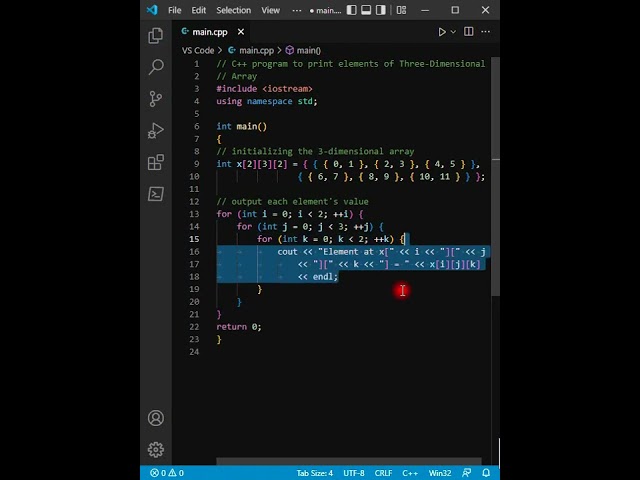Toggle the secondary side bar layout icon
The width and height of the screenshot is (640, 480).
pyautogui.click(x=380, y=10)
